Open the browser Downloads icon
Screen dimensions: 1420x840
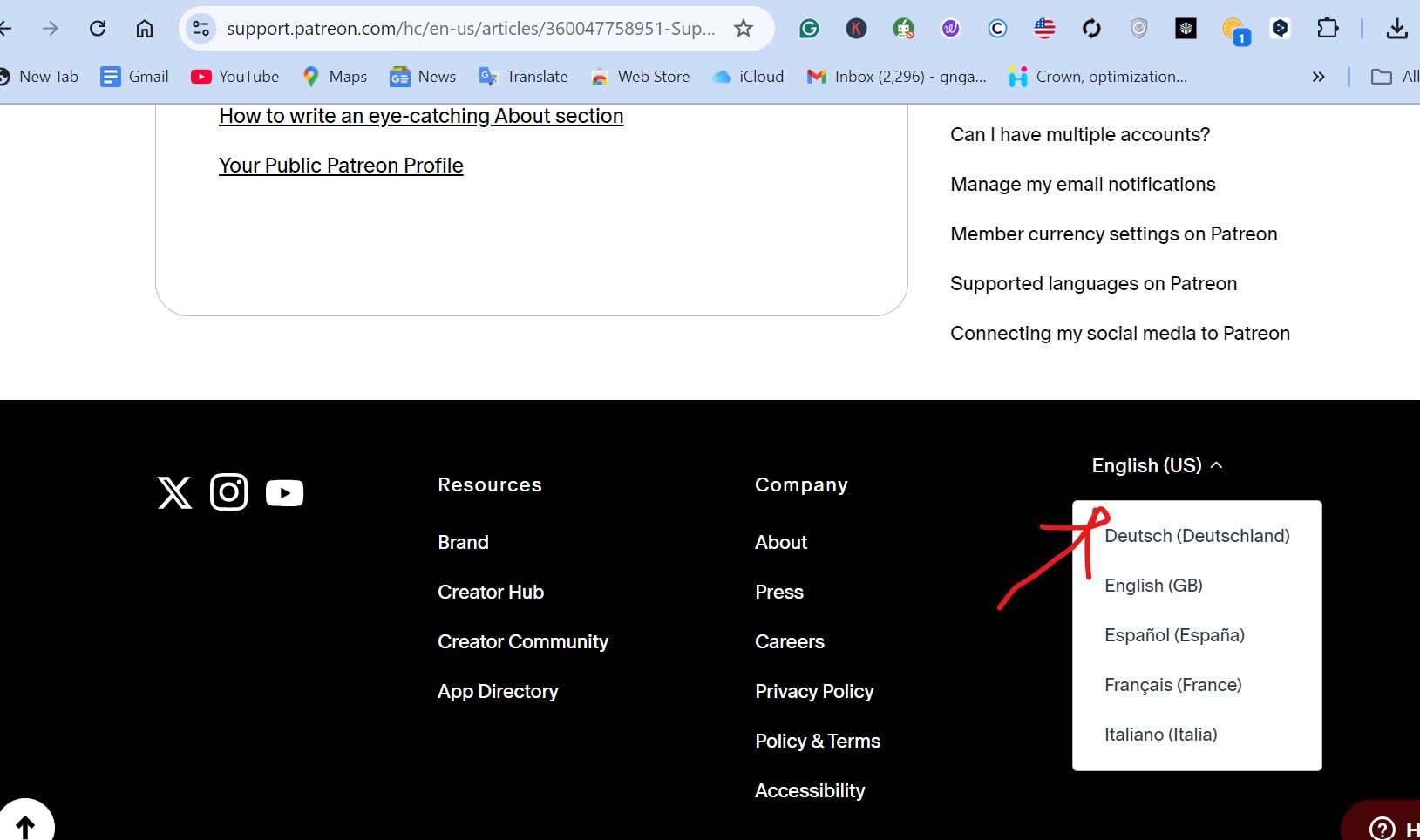(1396, 29)
